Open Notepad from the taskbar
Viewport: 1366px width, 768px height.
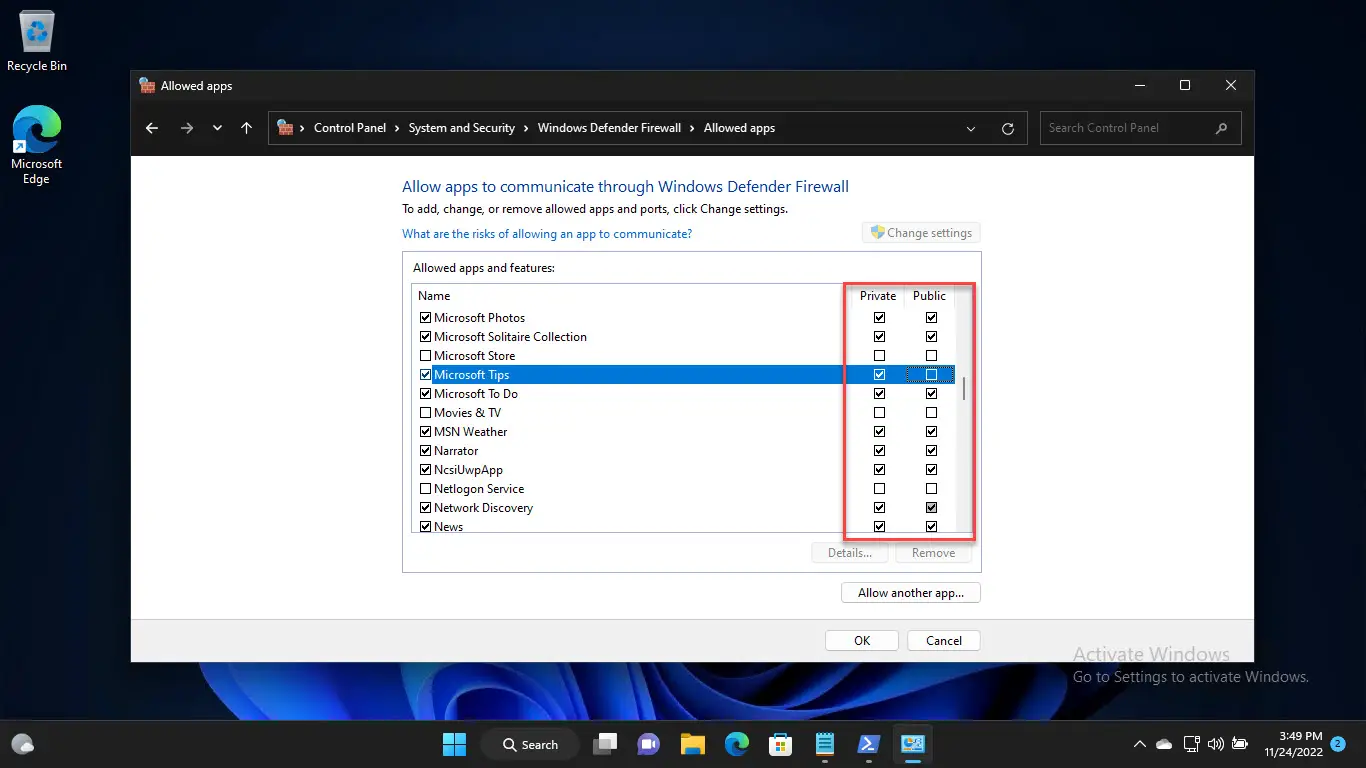tap(824, 744)
